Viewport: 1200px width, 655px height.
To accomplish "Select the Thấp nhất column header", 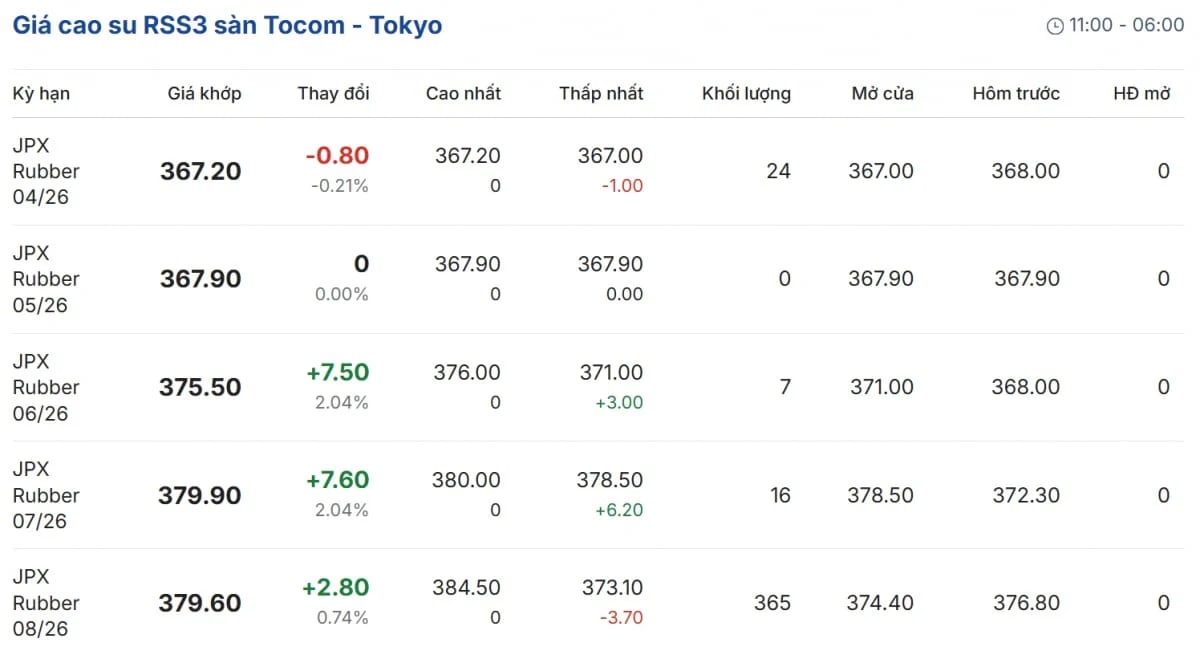I will [x=601, y=94].
